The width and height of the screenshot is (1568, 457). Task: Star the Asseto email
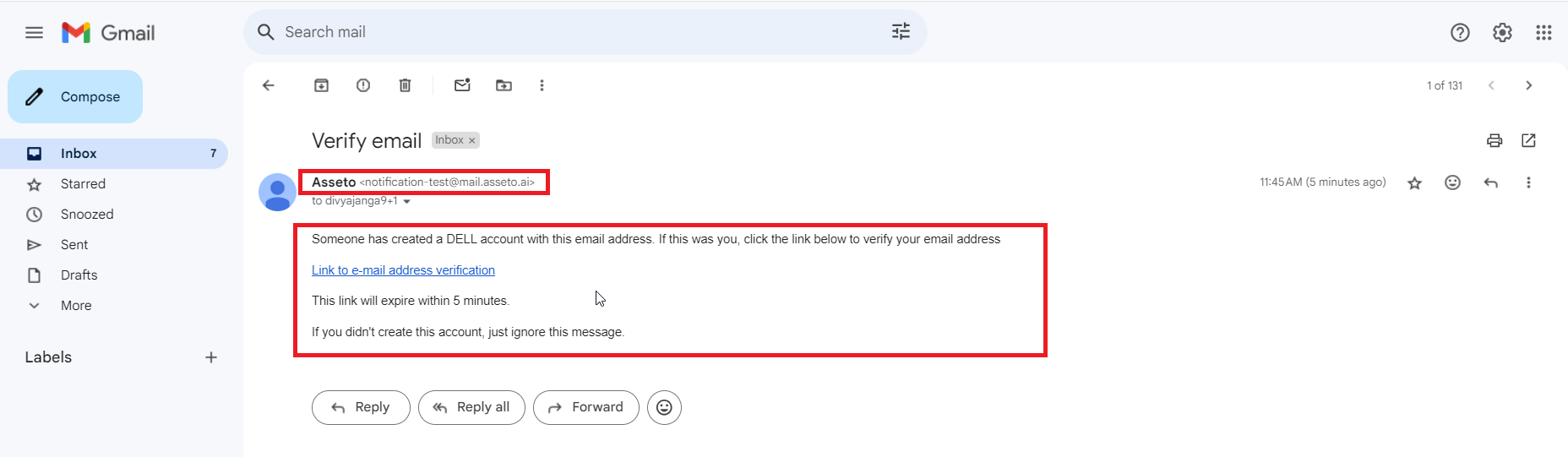point(1414,182)
